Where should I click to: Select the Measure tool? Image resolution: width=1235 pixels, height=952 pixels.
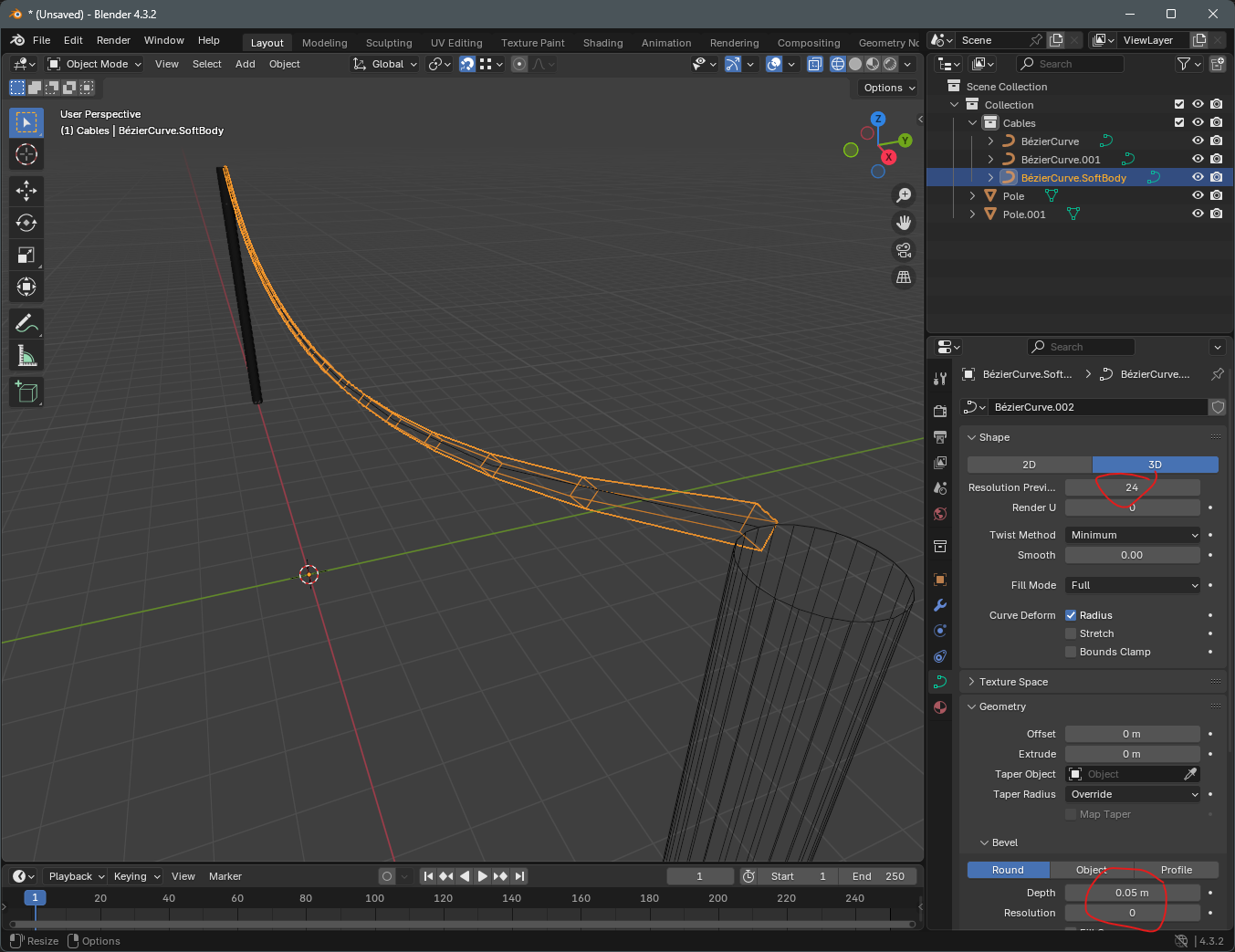pos(26,356)
